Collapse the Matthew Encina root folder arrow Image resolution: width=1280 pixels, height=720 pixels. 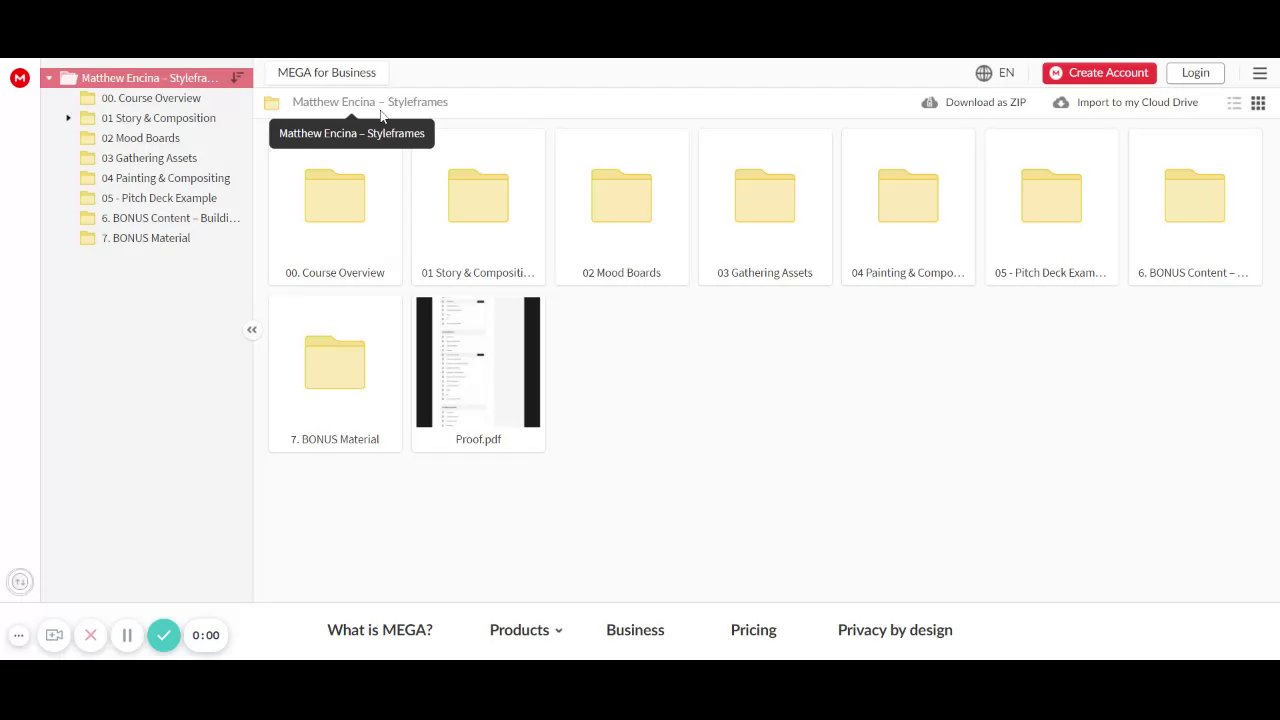(x=49, y=78)
